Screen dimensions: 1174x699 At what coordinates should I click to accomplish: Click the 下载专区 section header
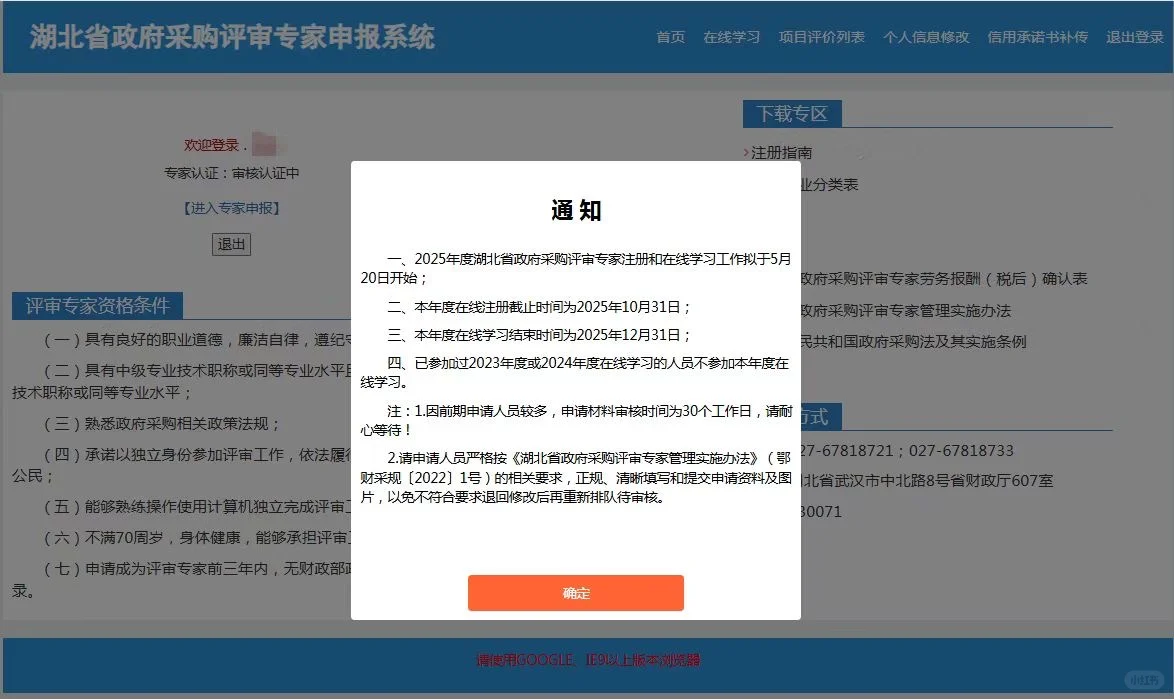click(792, 113)
